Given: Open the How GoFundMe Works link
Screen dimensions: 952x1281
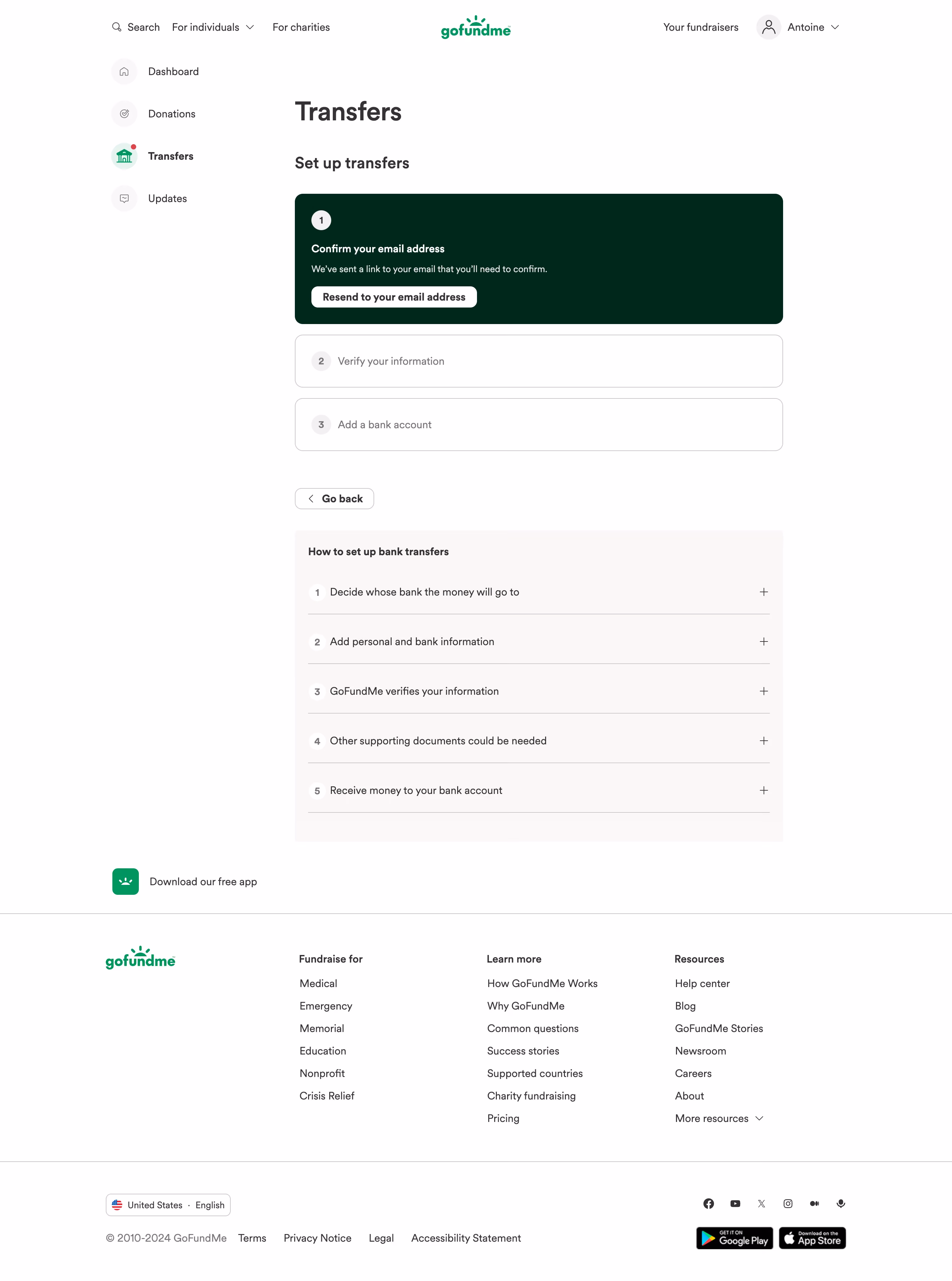Looking at the screenshot, I should click(542, 983).
